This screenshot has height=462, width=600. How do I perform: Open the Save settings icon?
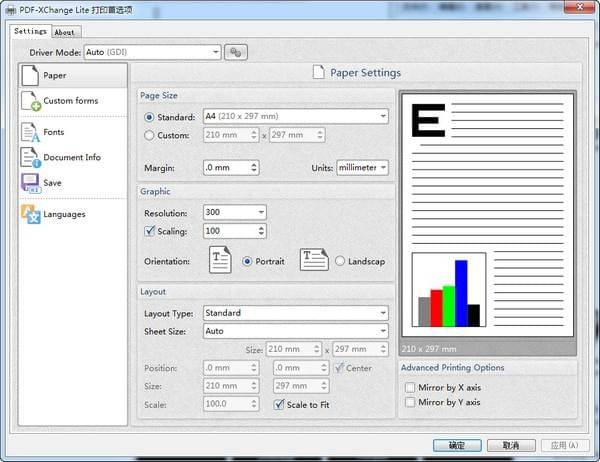pyautogui.click(x=30, y=183)
